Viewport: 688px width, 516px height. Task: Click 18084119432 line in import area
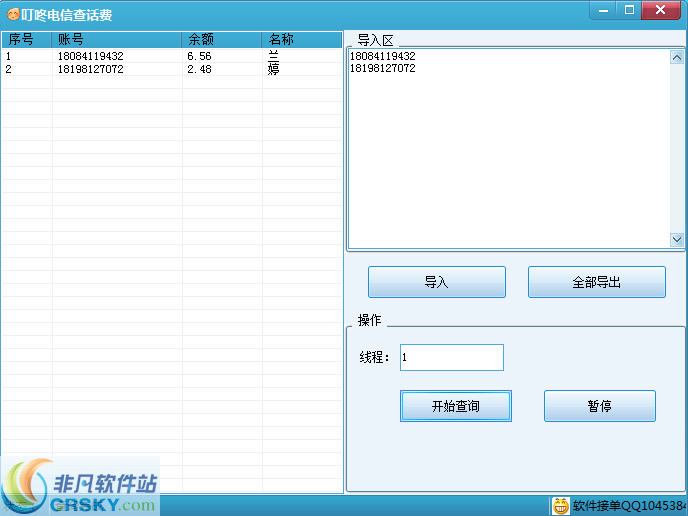383,56
